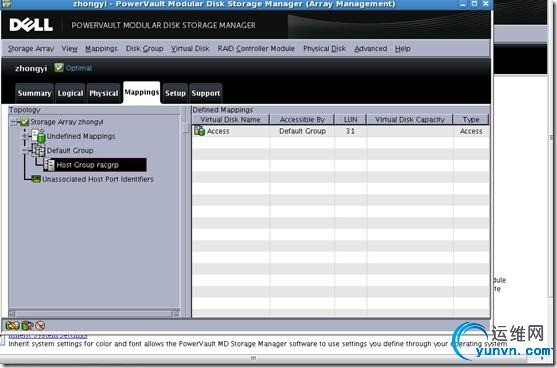The width and height of the screenshot is (557, 368).
Task: Click the Topology scrollbar left arrow
Action: tap(12, 314)
